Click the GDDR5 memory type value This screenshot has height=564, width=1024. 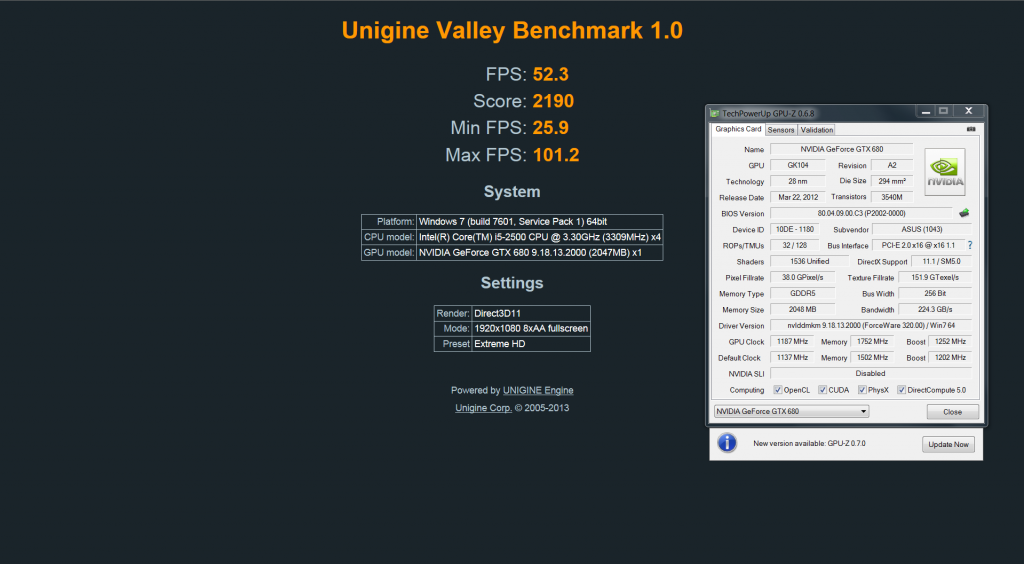pyautogui.click(x=803, y=293)
